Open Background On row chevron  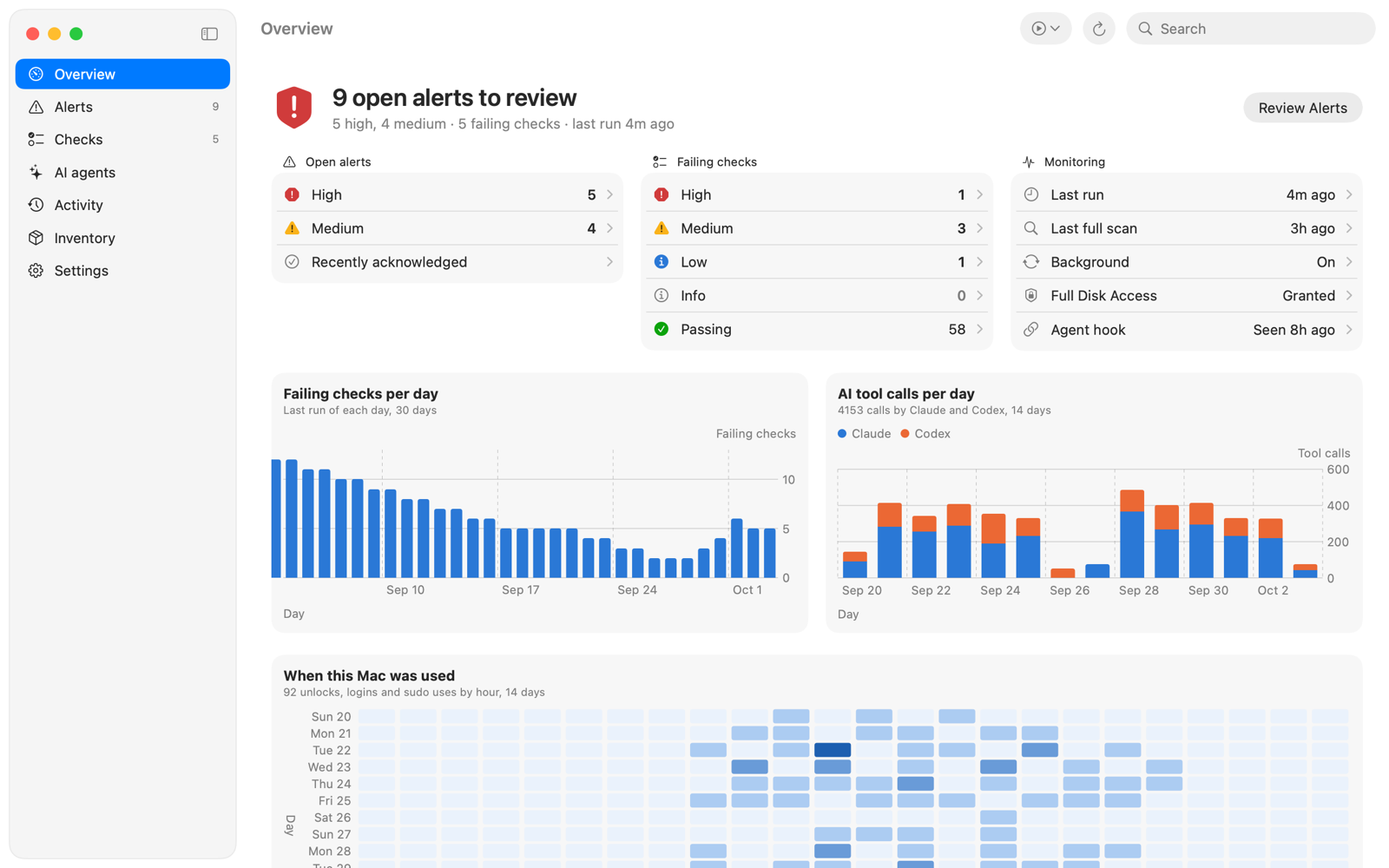coord(1349,262)
